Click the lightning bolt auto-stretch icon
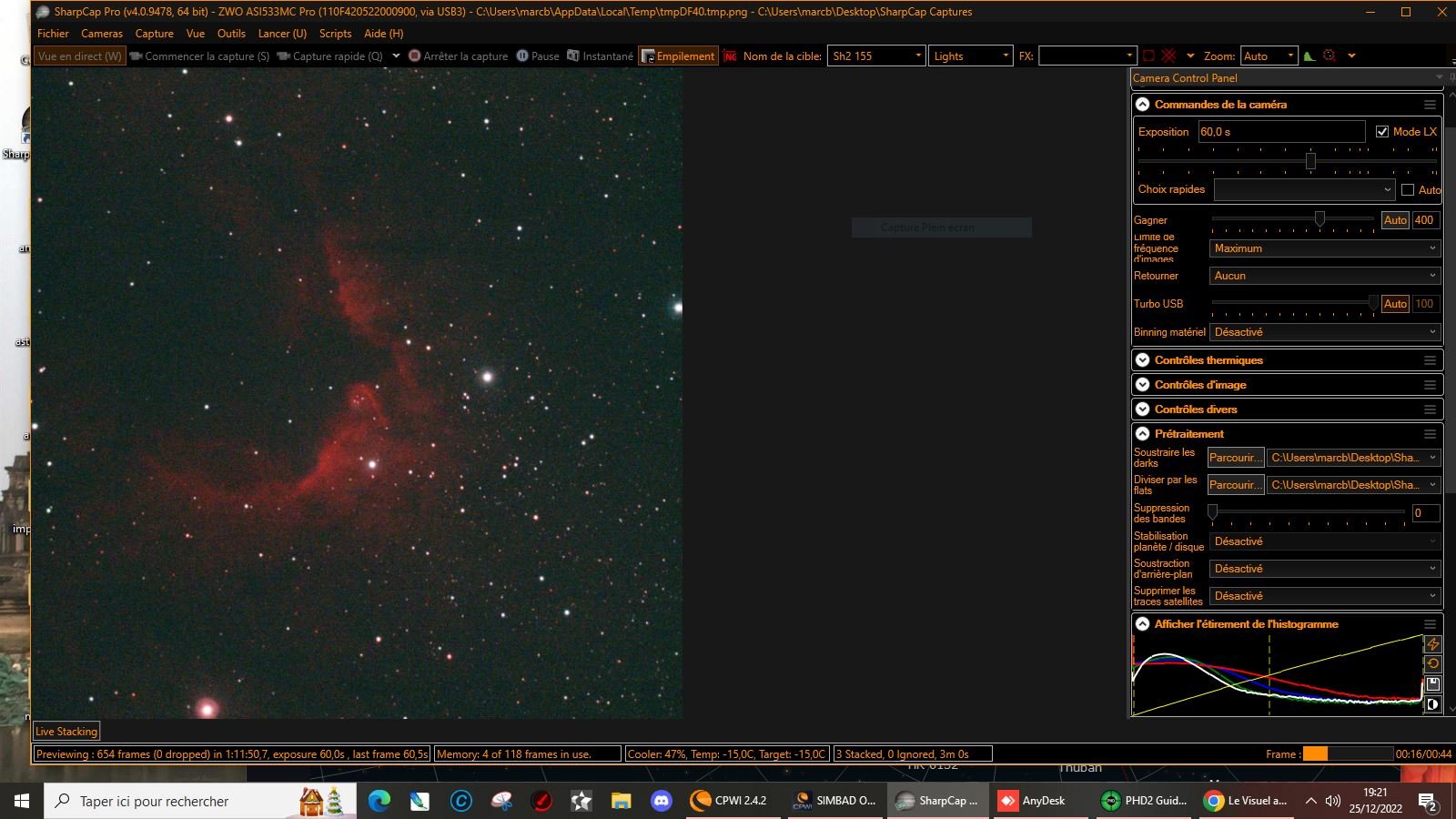1456x819 pixels. (x=1433, y=644)
